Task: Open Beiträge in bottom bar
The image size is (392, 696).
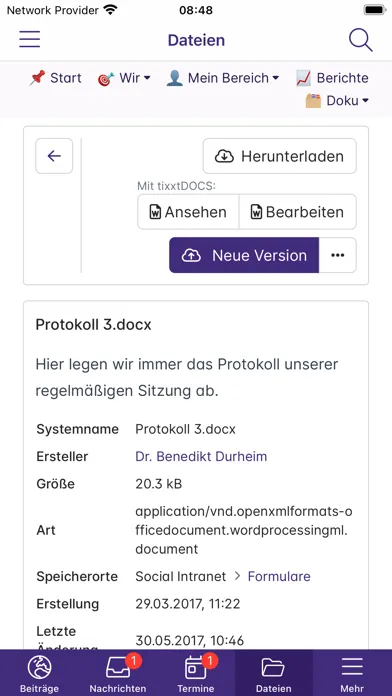Action: [40, 674]
